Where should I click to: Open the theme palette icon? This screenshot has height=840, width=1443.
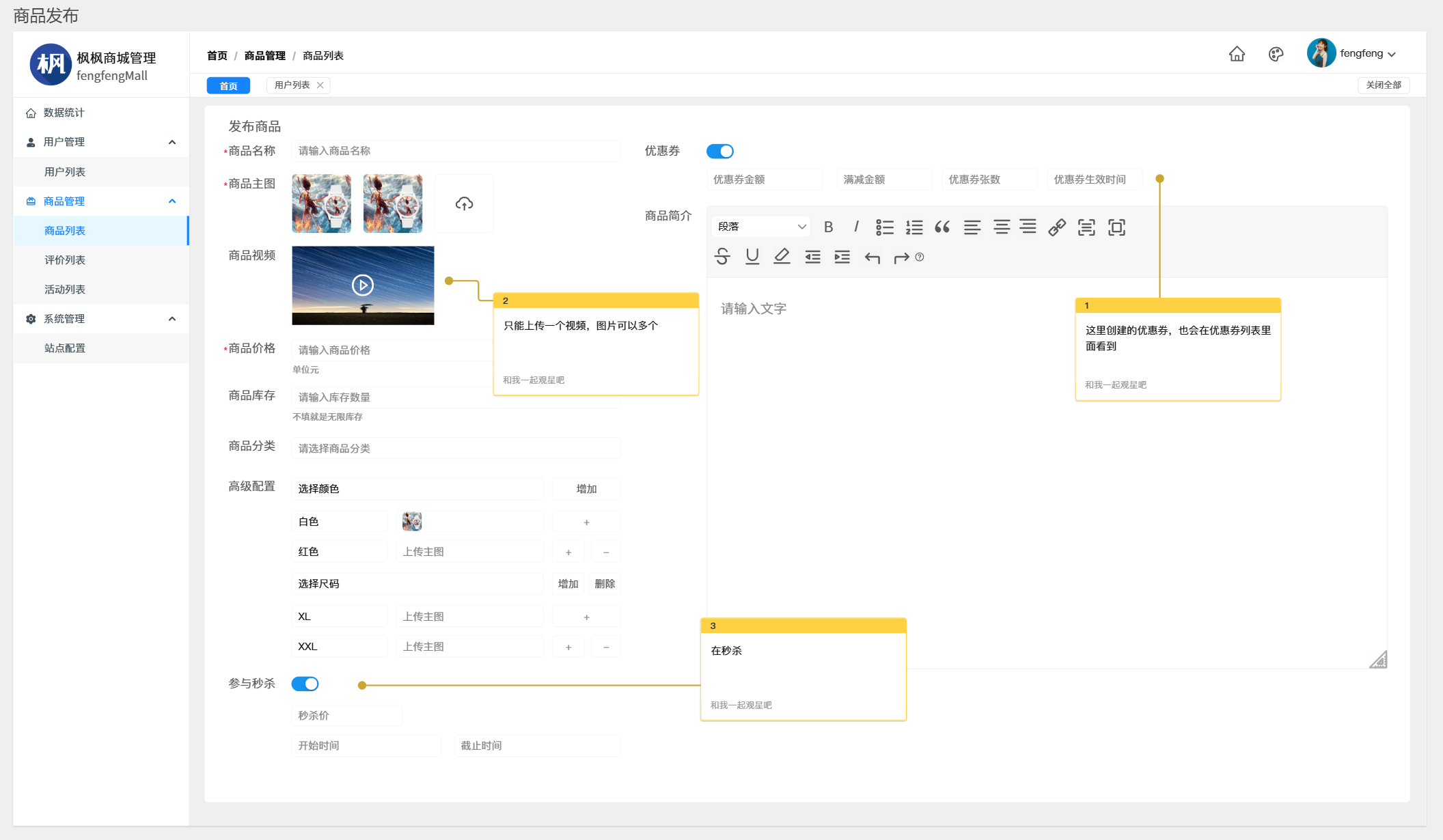[1276, 54]
